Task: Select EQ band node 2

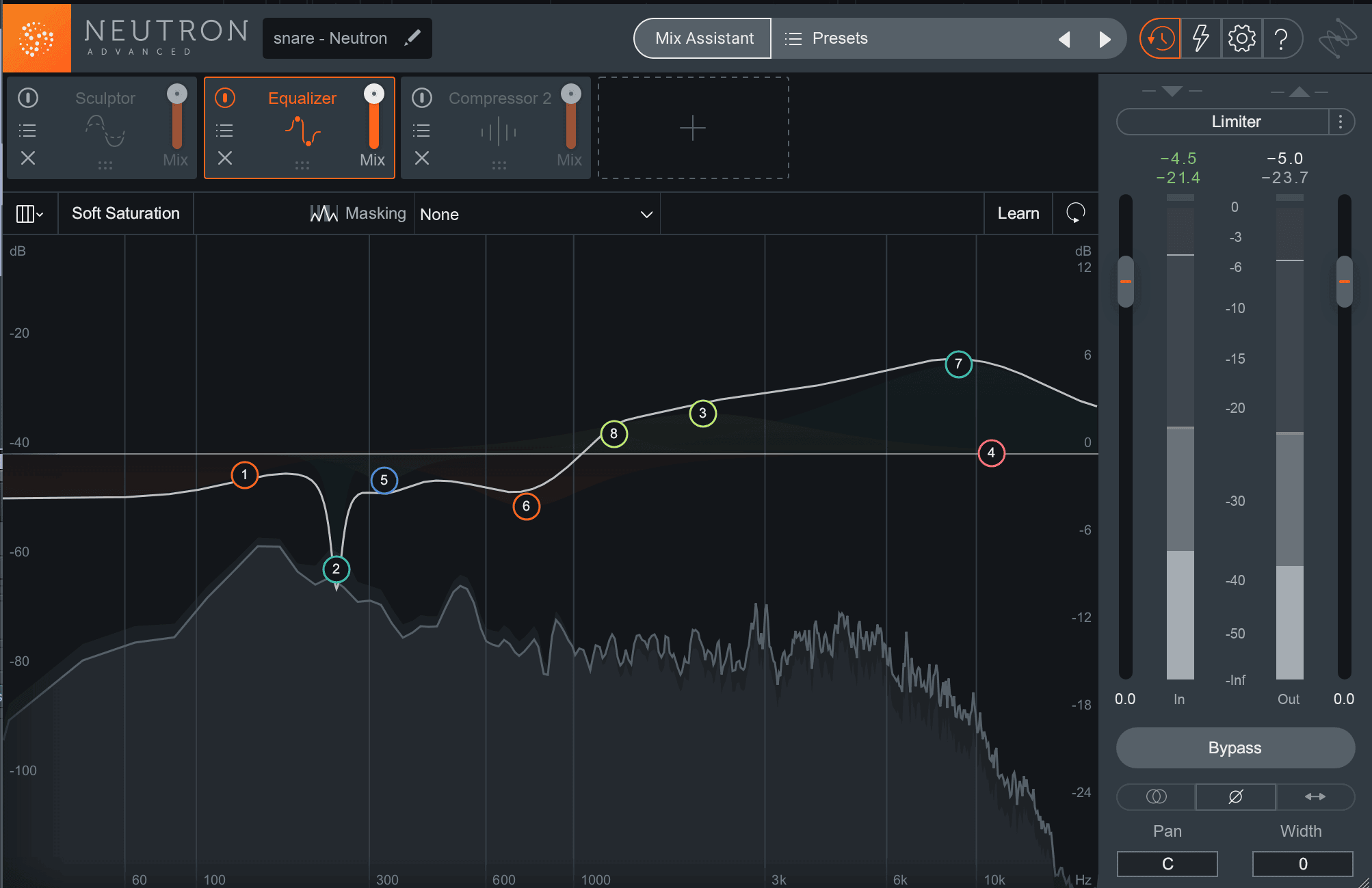Action: [336, 569]
